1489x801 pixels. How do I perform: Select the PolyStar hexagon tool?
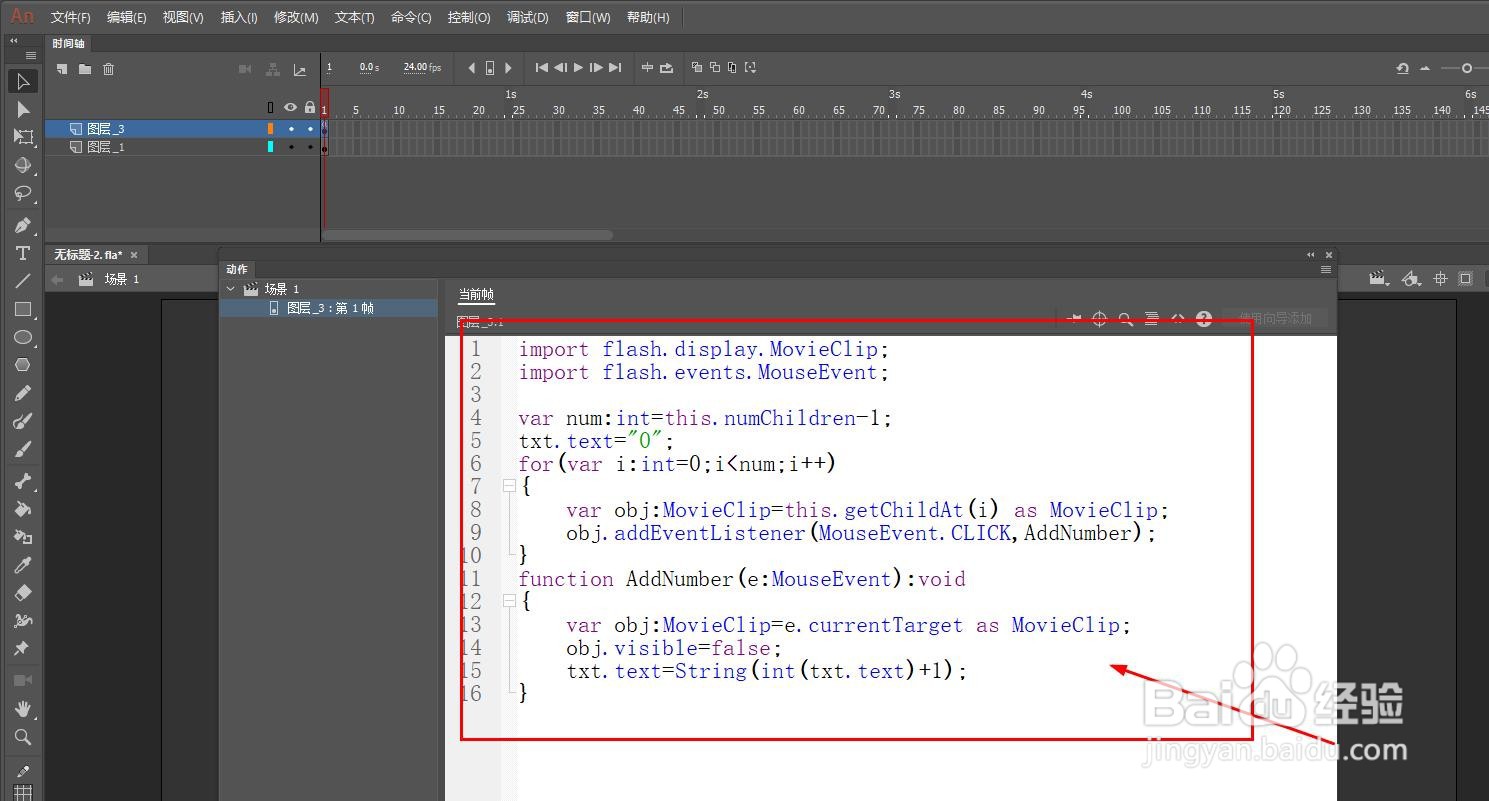[23, 365]
